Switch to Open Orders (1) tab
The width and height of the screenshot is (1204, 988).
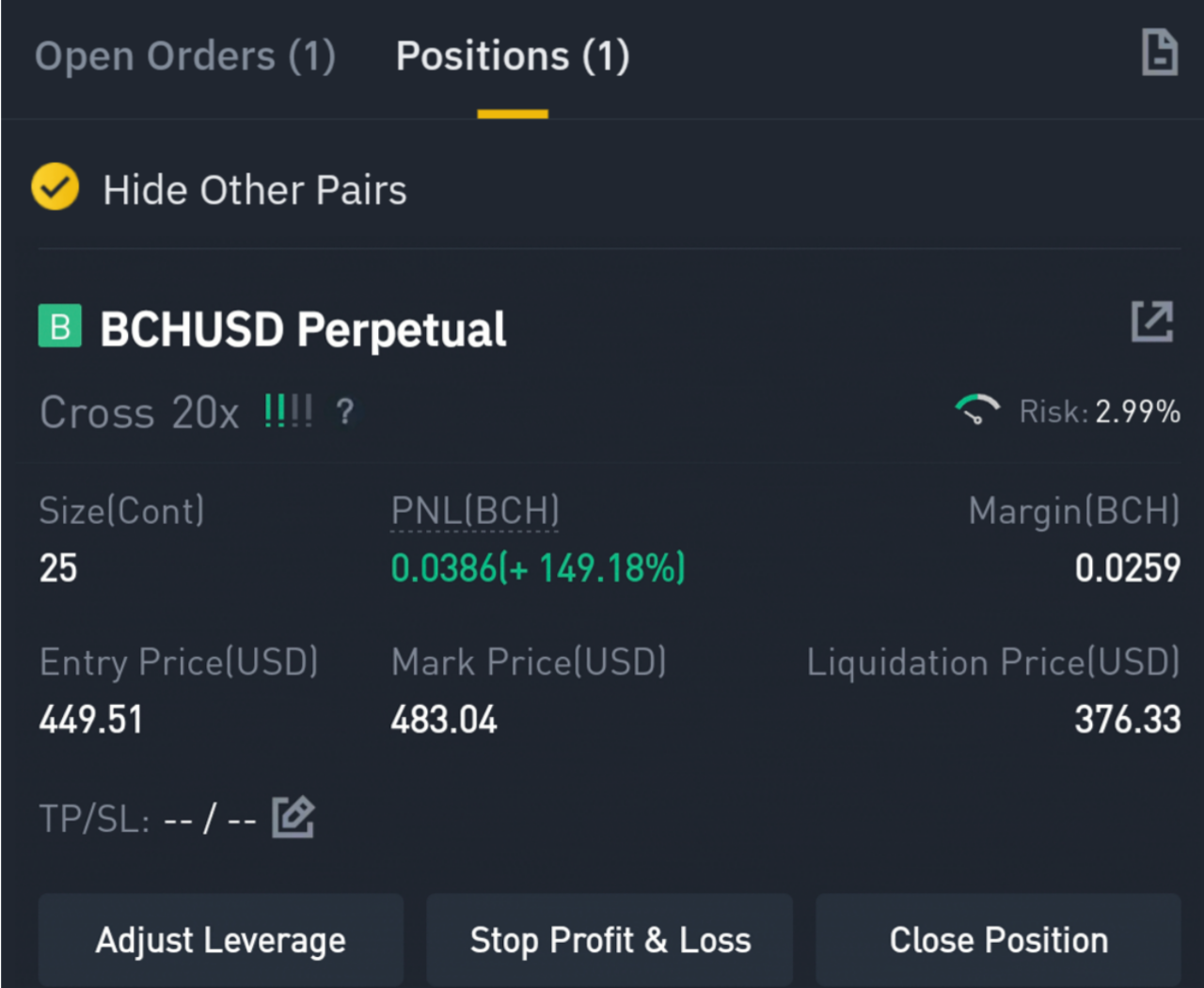click(x=185, y=56)
